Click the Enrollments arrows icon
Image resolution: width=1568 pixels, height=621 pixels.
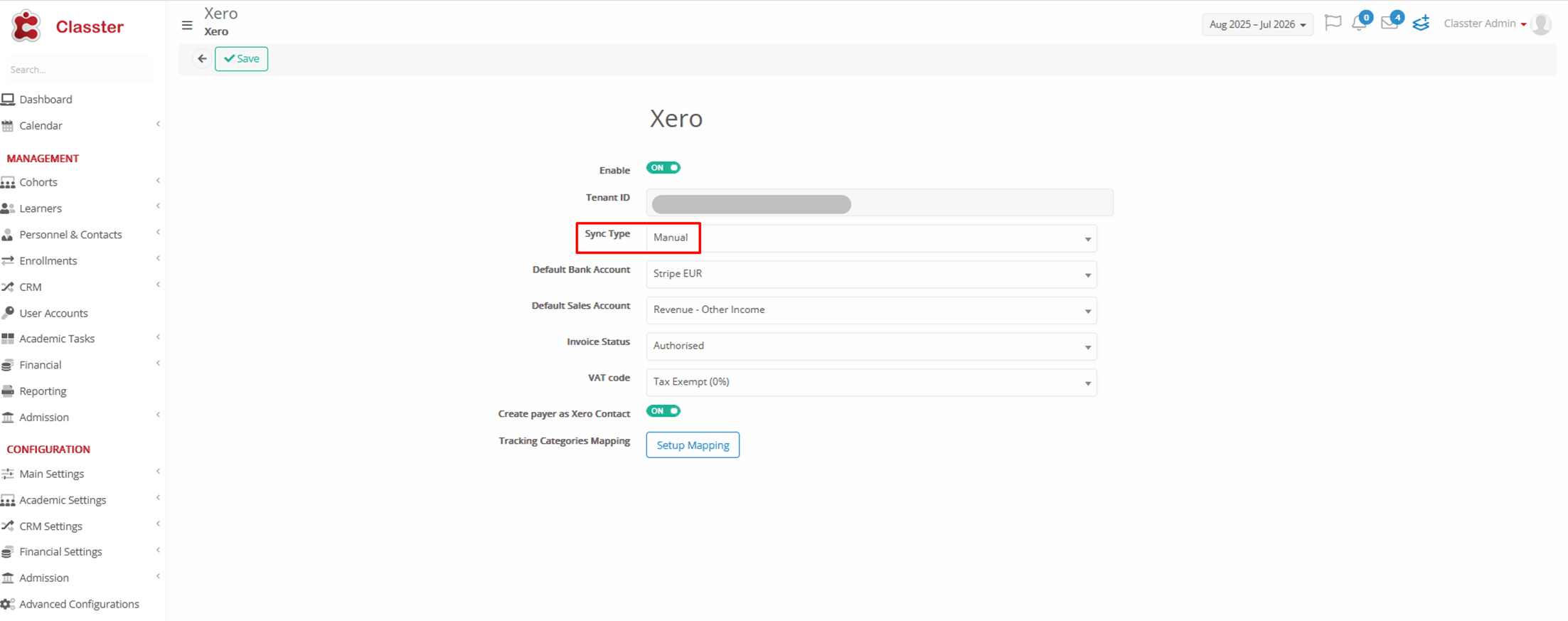click(x=8, y=261)
